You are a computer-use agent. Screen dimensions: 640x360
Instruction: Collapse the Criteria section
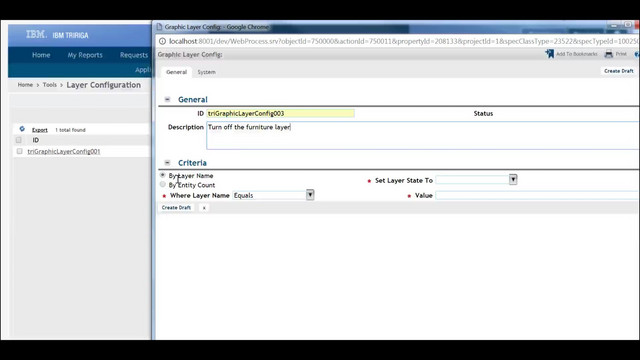[167, 162]
